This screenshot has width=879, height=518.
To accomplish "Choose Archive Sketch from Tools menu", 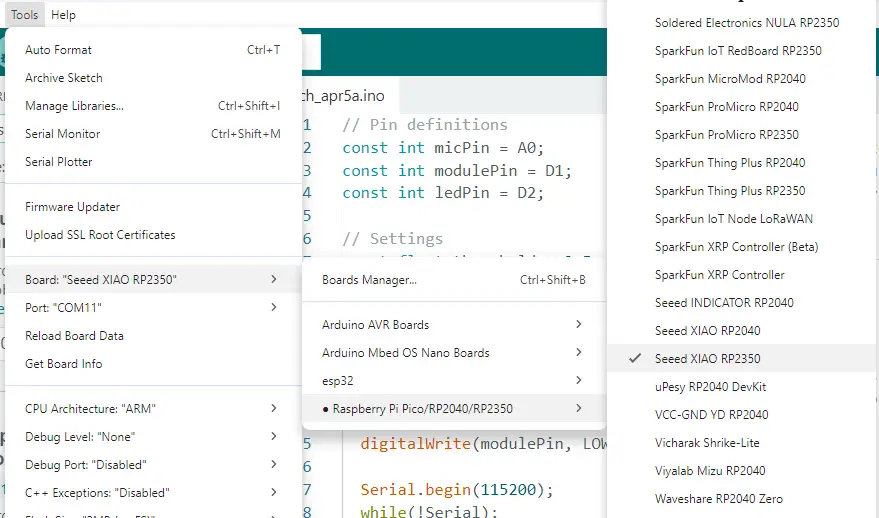I will (x=64, y=78).
